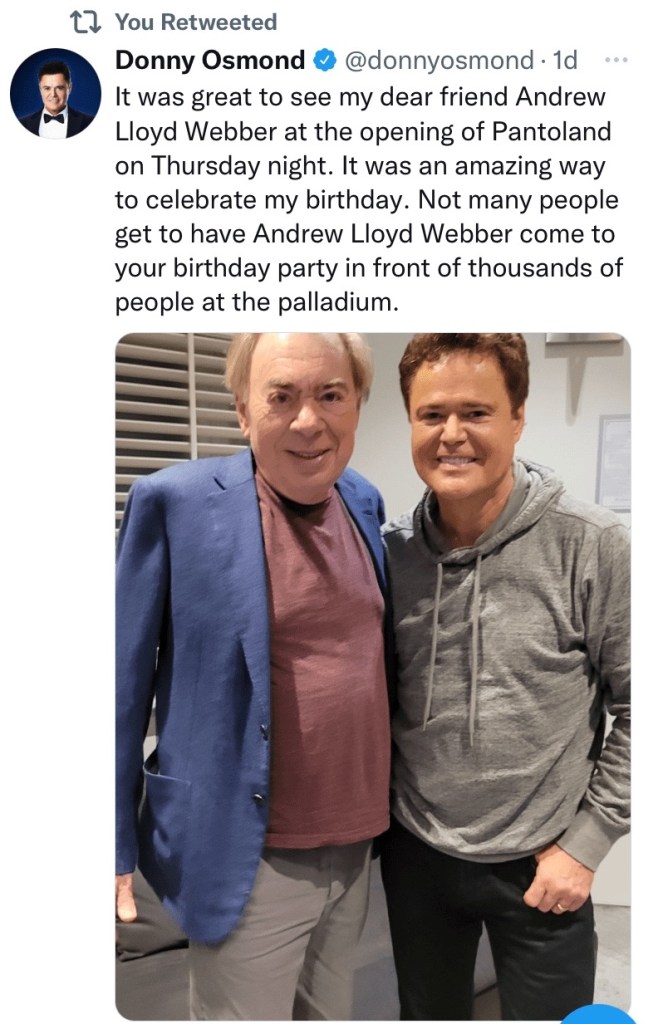Tap the "You Retweeted" label

196,21
